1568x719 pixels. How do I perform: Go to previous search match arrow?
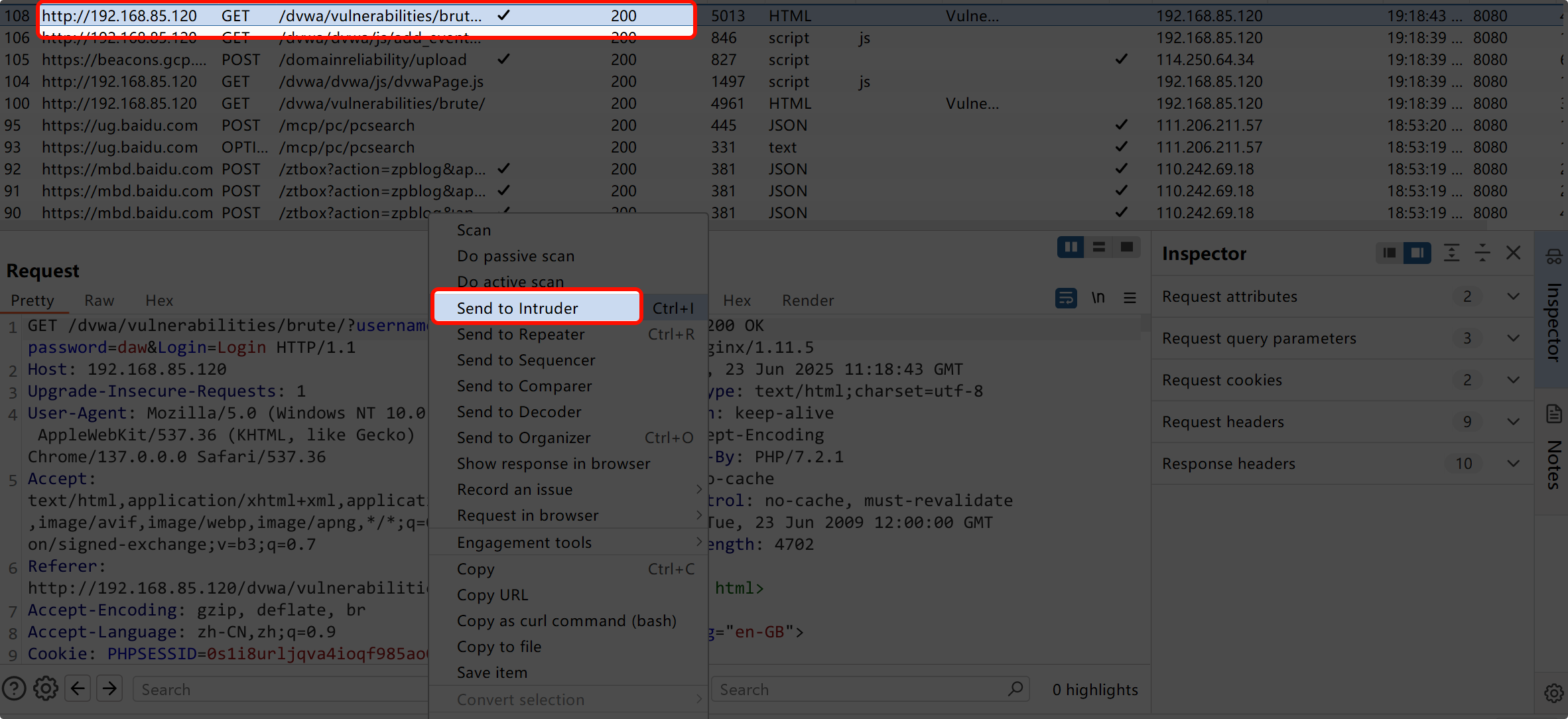pos(78,688)
